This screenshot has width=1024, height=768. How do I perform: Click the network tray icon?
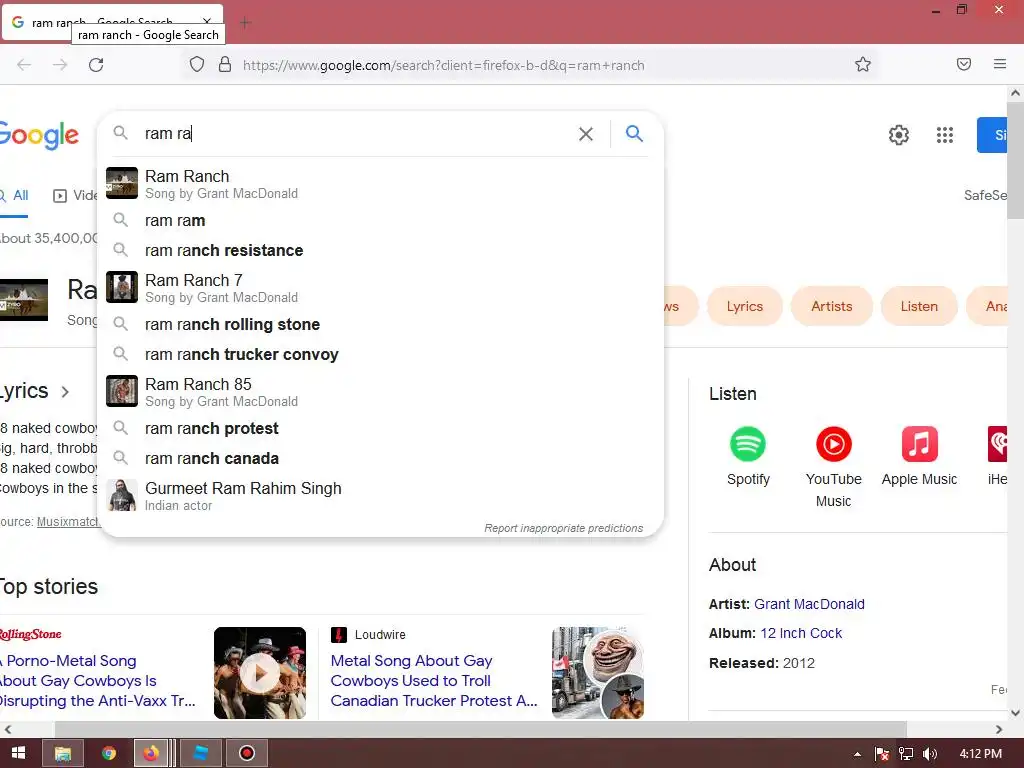906,754
